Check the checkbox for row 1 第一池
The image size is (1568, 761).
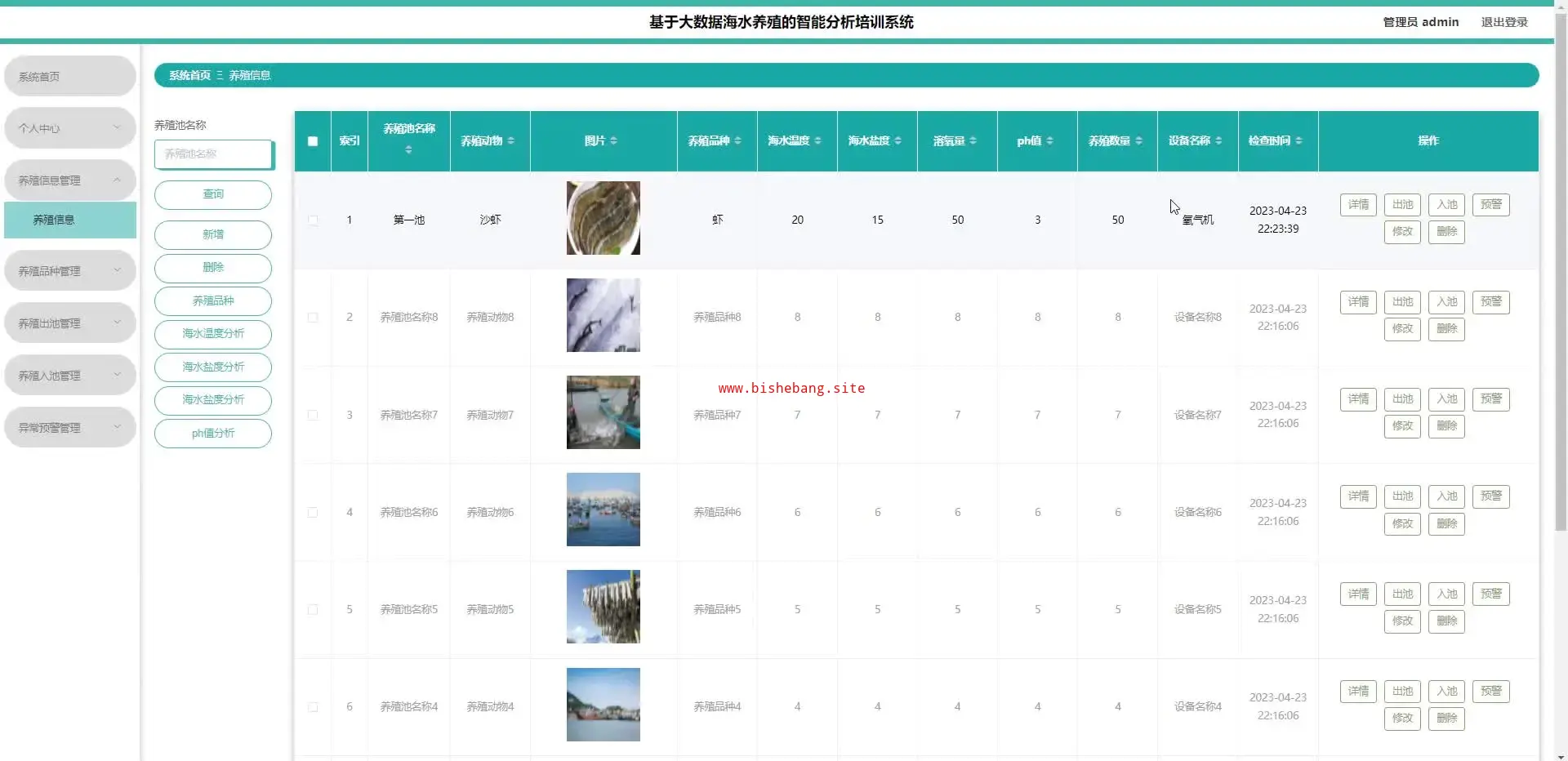coord(313,220)
